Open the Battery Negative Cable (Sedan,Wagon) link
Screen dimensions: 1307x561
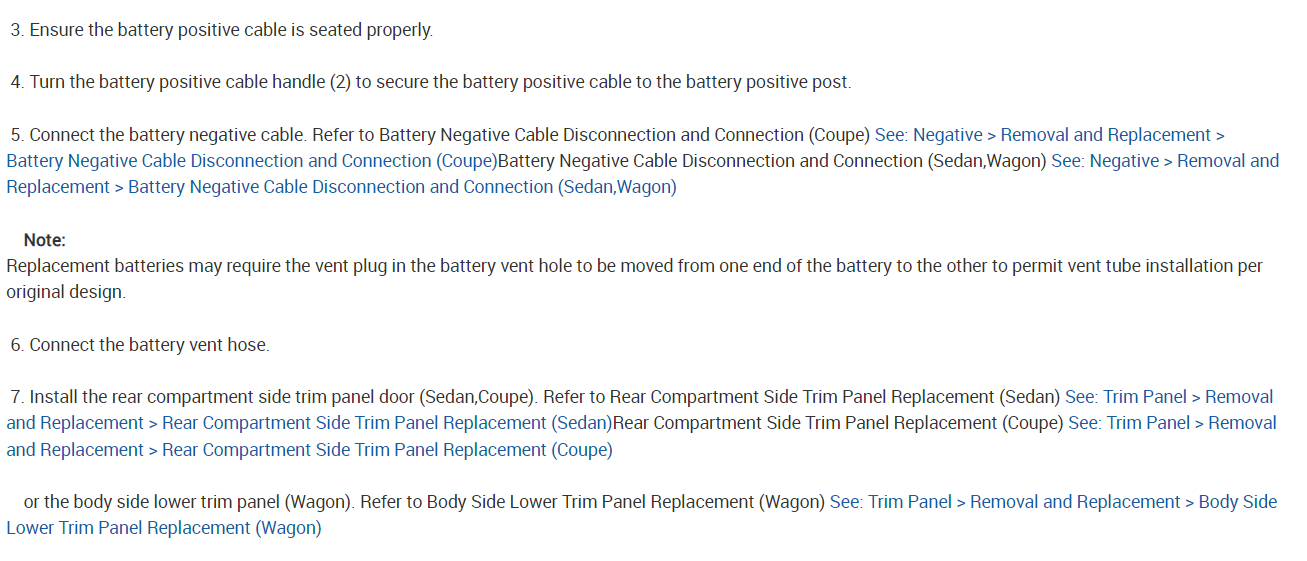tap(402, 187)
